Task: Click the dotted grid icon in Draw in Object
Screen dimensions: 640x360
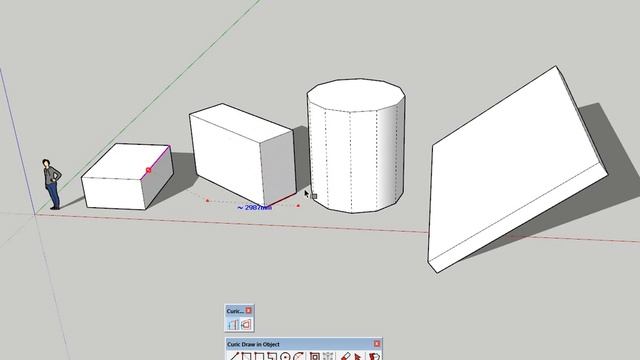Action: [328, 357]
